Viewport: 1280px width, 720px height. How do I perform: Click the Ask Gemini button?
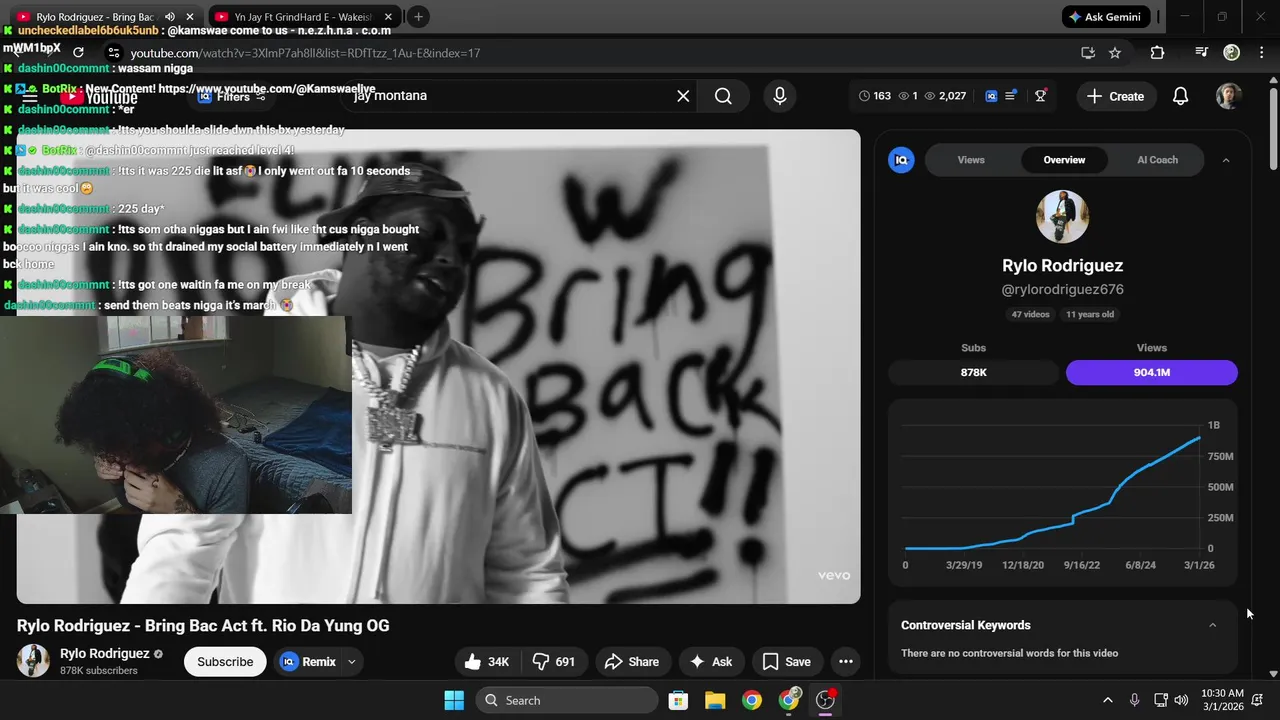click(x=1105, y=17)
